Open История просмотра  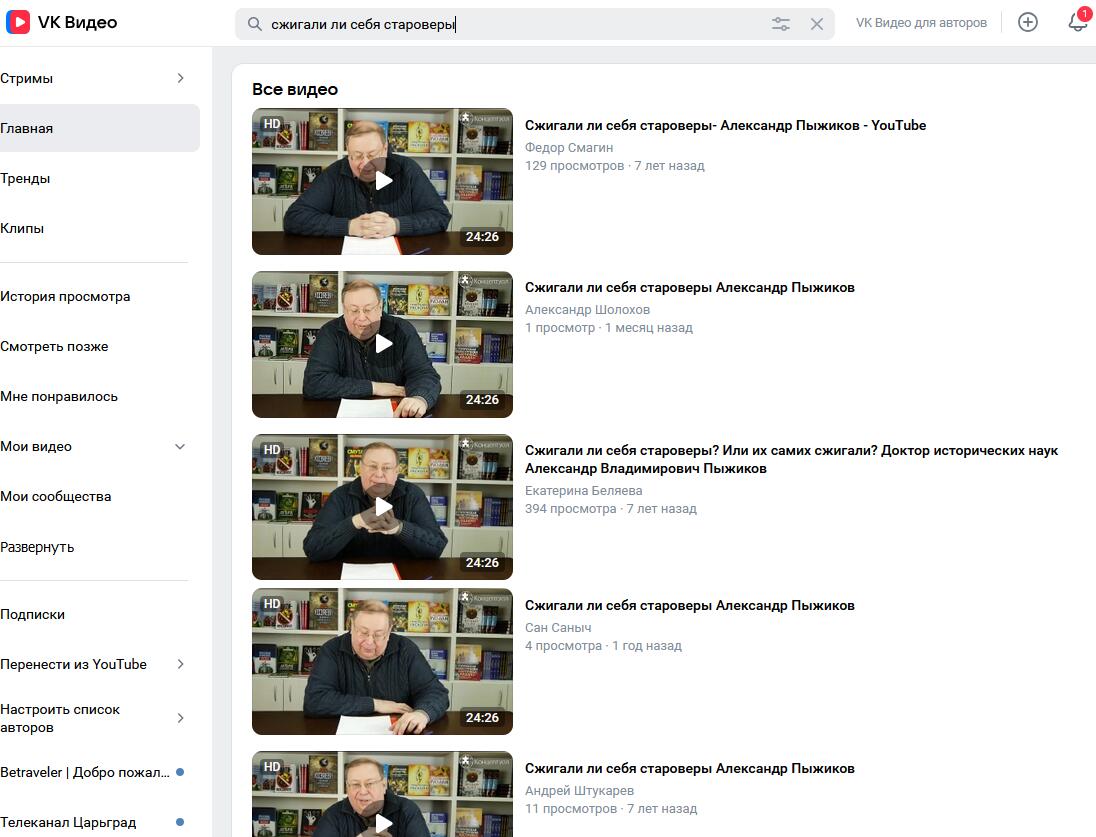click(65, 296)
